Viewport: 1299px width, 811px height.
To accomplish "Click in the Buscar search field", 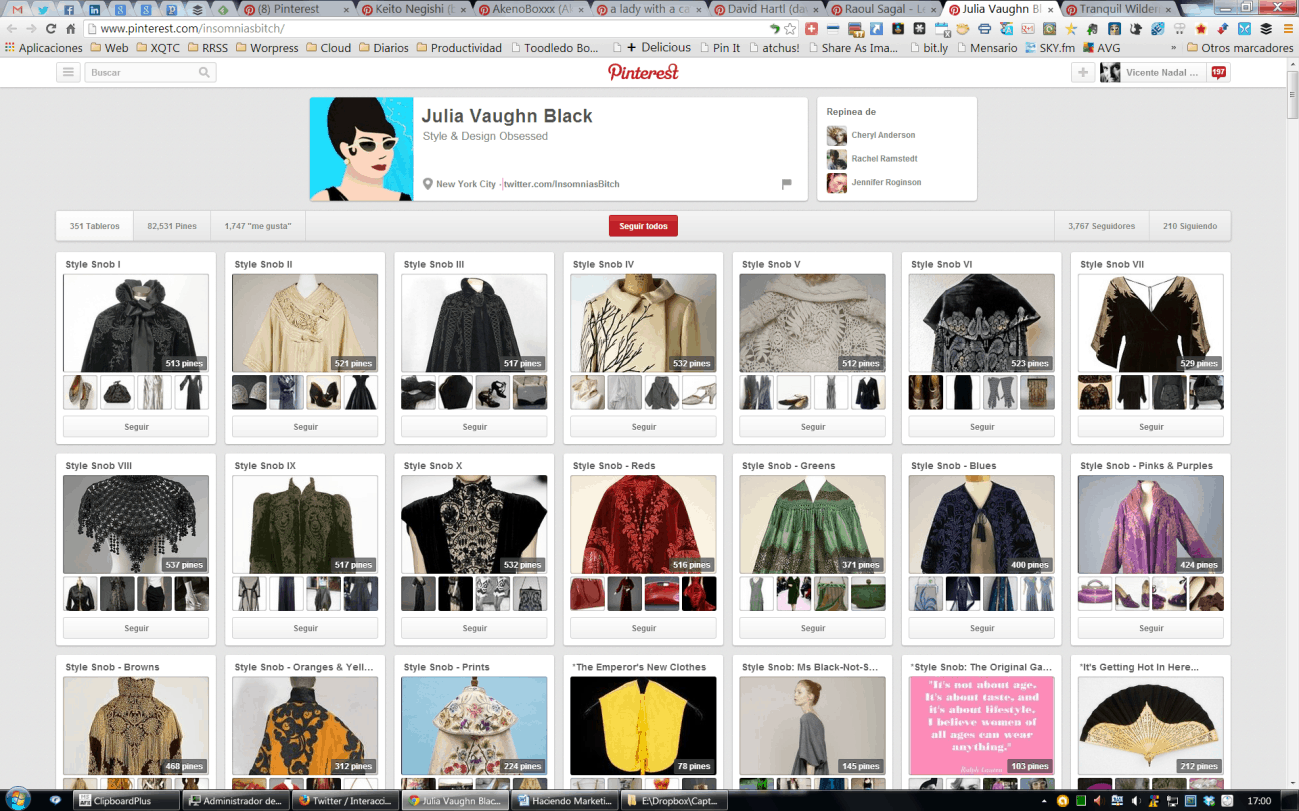I will tap(140, 72).
